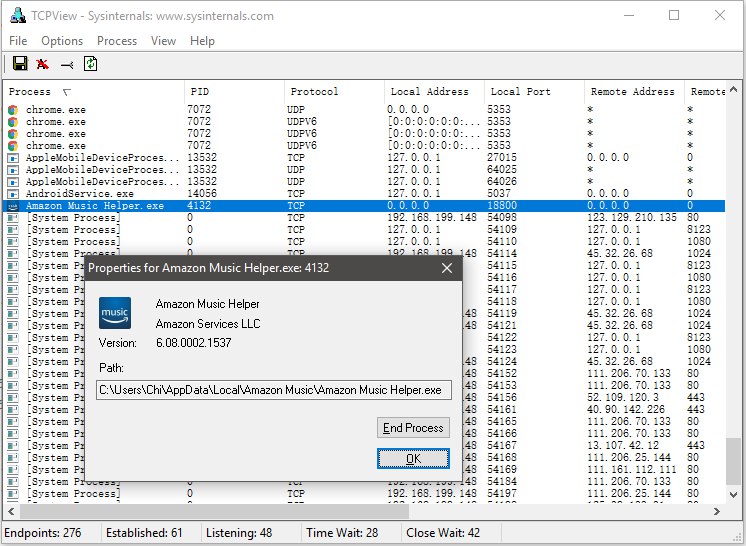This screenshot has height=546, width=746.
Task: Click the System Process icon on port 54197 row
Action: click(13, 494)
